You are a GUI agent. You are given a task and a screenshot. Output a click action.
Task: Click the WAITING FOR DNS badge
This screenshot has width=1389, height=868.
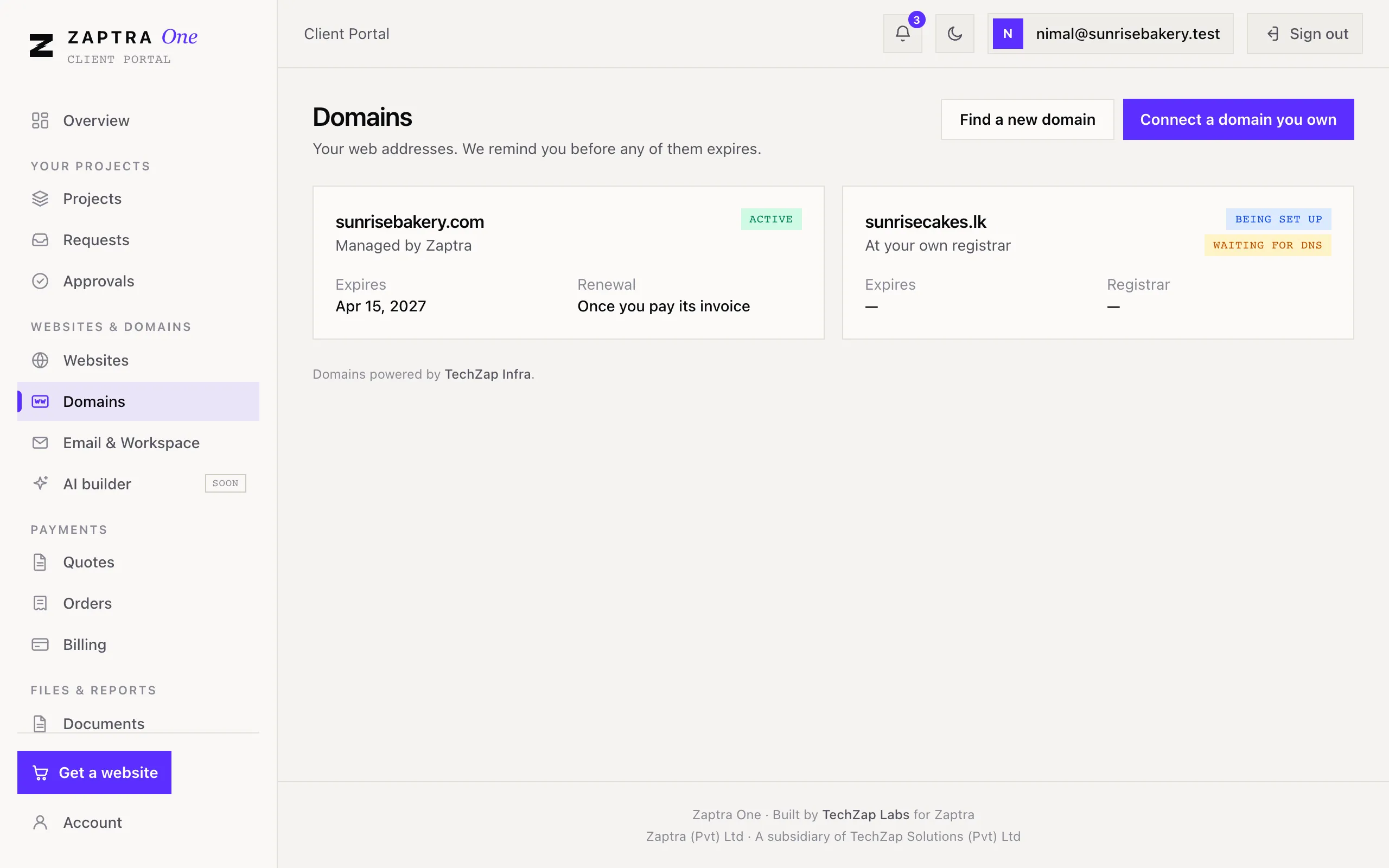[1267, 245]
